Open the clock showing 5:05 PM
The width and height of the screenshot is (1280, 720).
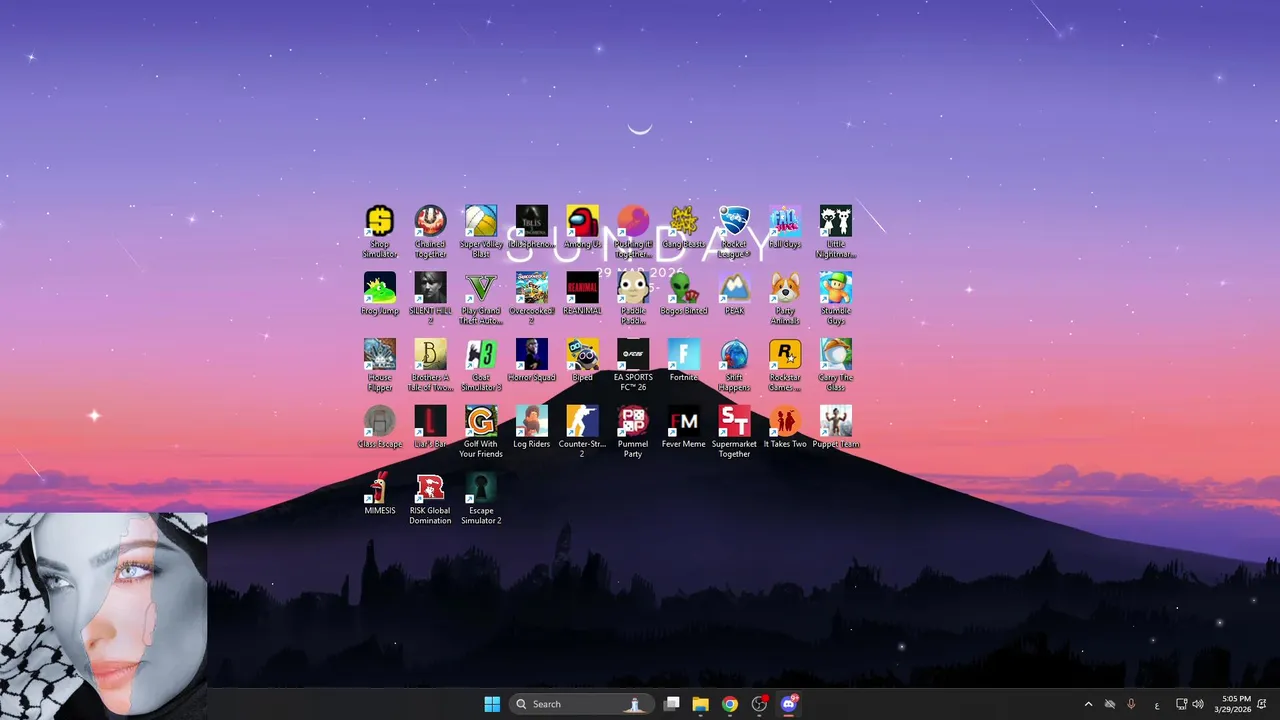[1232, 704]
